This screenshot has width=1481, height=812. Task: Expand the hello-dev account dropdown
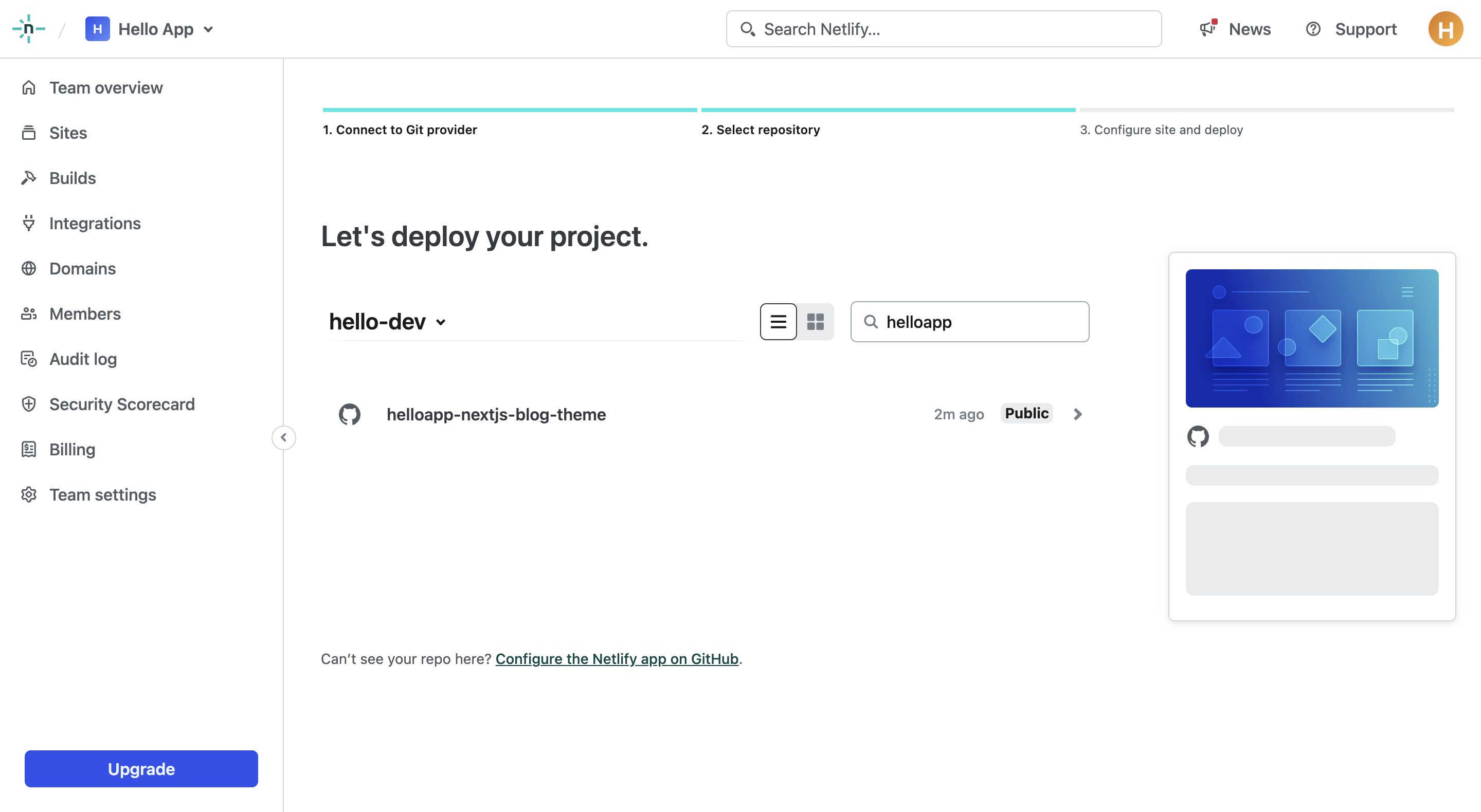pos(387,322)
